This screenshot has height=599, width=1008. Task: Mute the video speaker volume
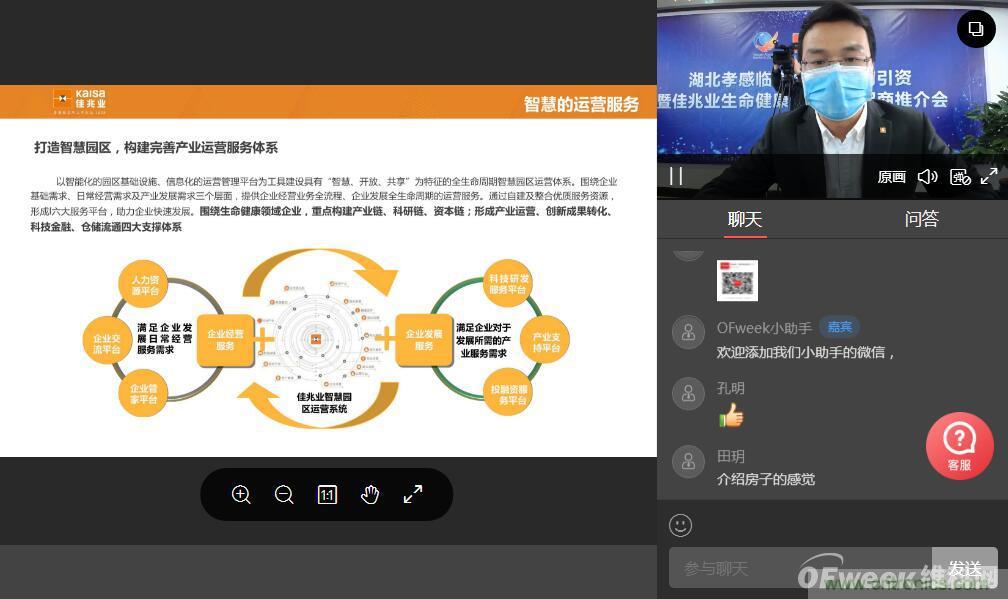(x=927, y=176)
